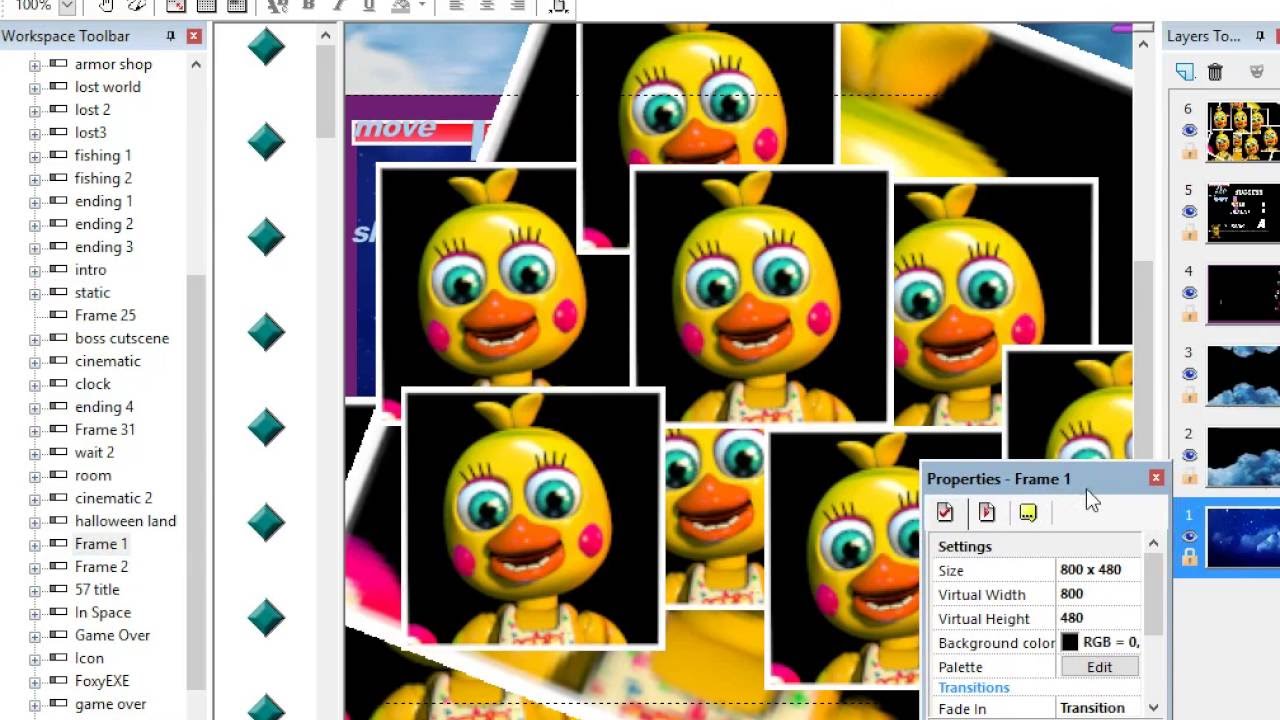
Task: Hide layer 5 with its eye toggle
Action: [1189, 211]
